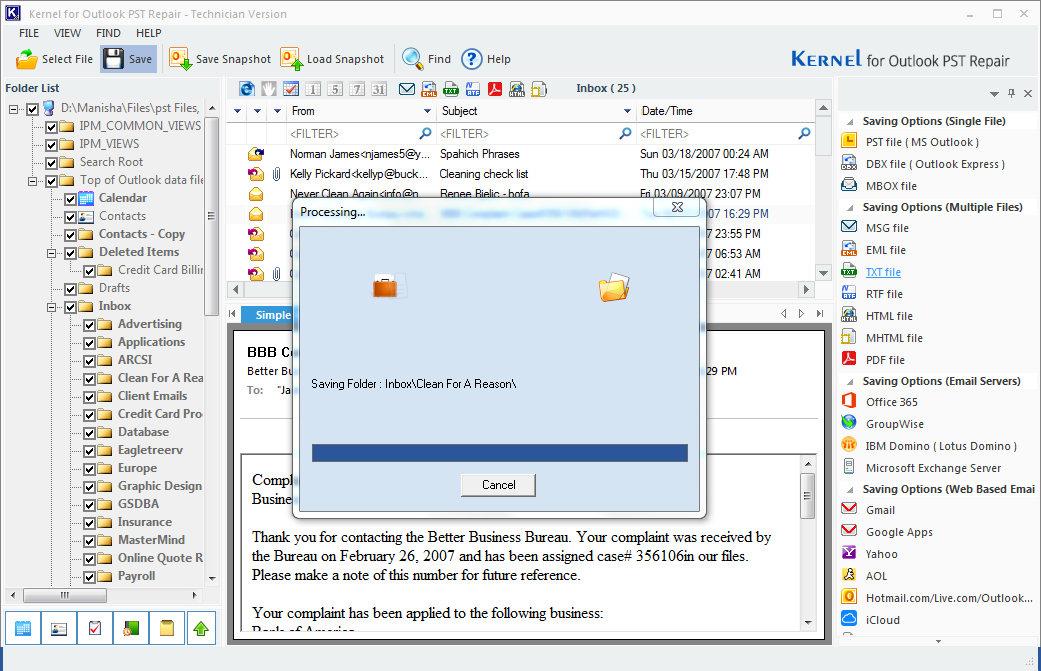
Task: Open the VIEW menu
Action: tap(67, 33)
